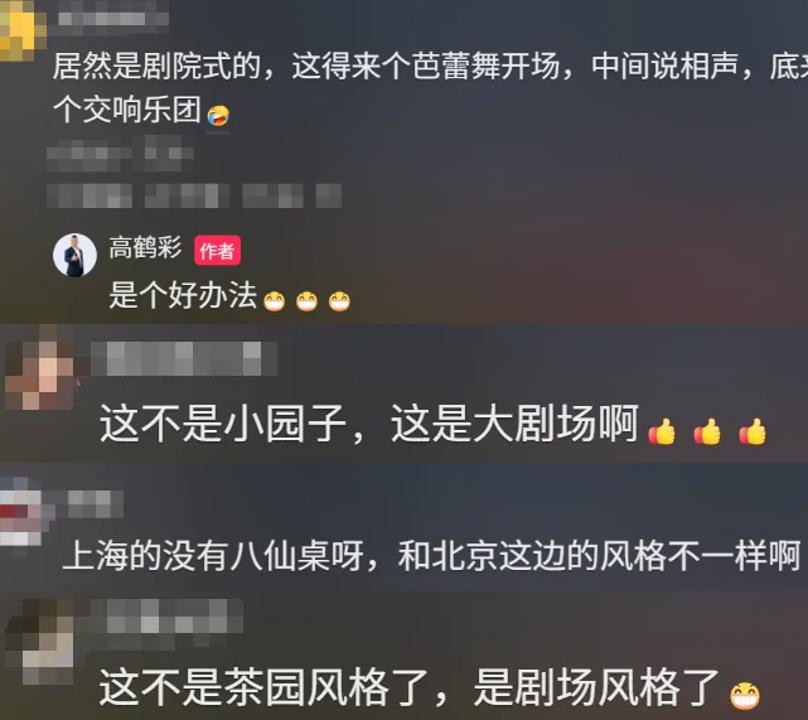Tap the laughing-crying emoji after 个交响乐团

click(218, 115)
